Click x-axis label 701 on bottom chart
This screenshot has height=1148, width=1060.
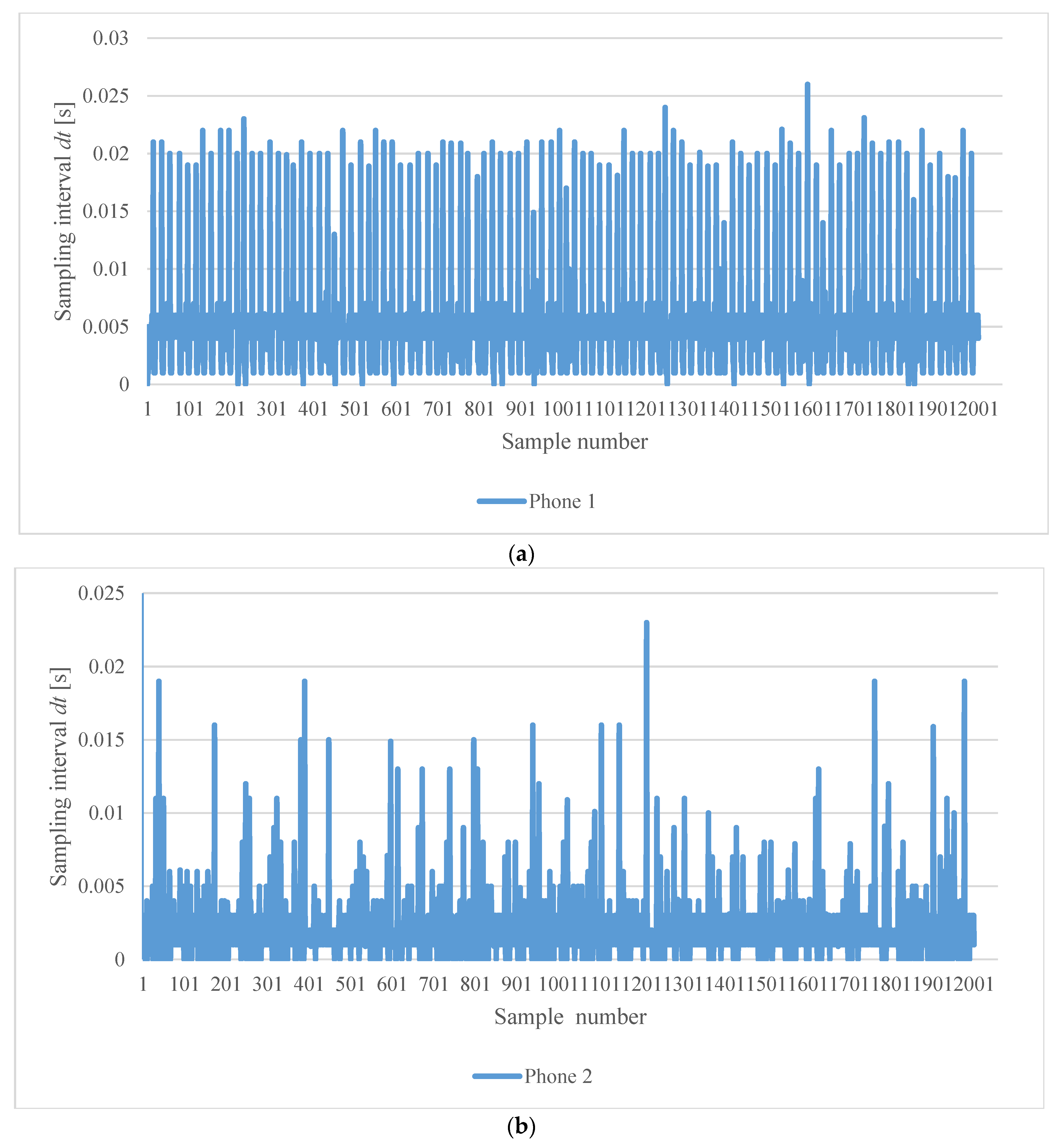(434, 984)
